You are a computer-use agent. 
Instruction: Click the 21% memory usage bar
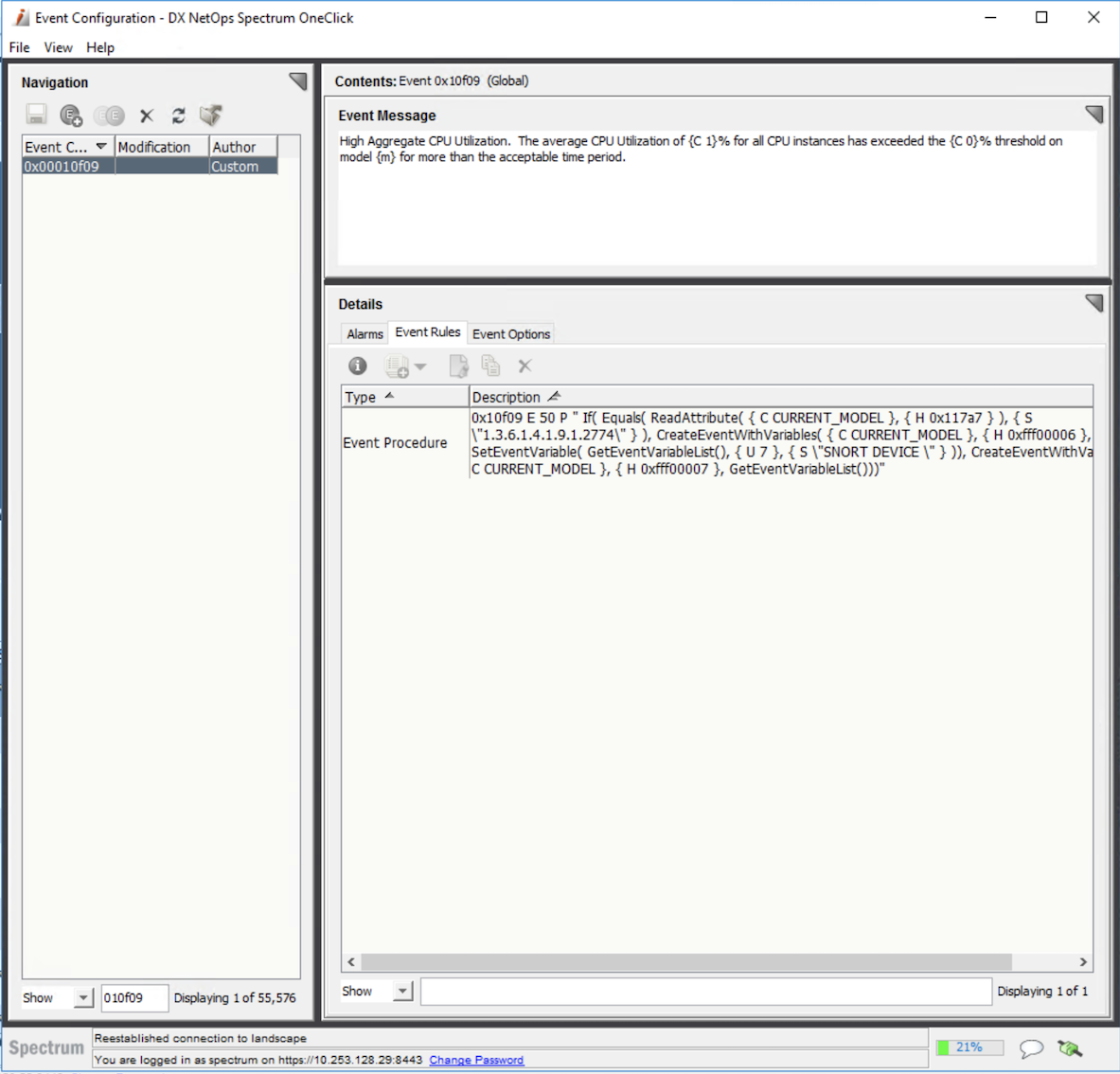point(969,1047)
